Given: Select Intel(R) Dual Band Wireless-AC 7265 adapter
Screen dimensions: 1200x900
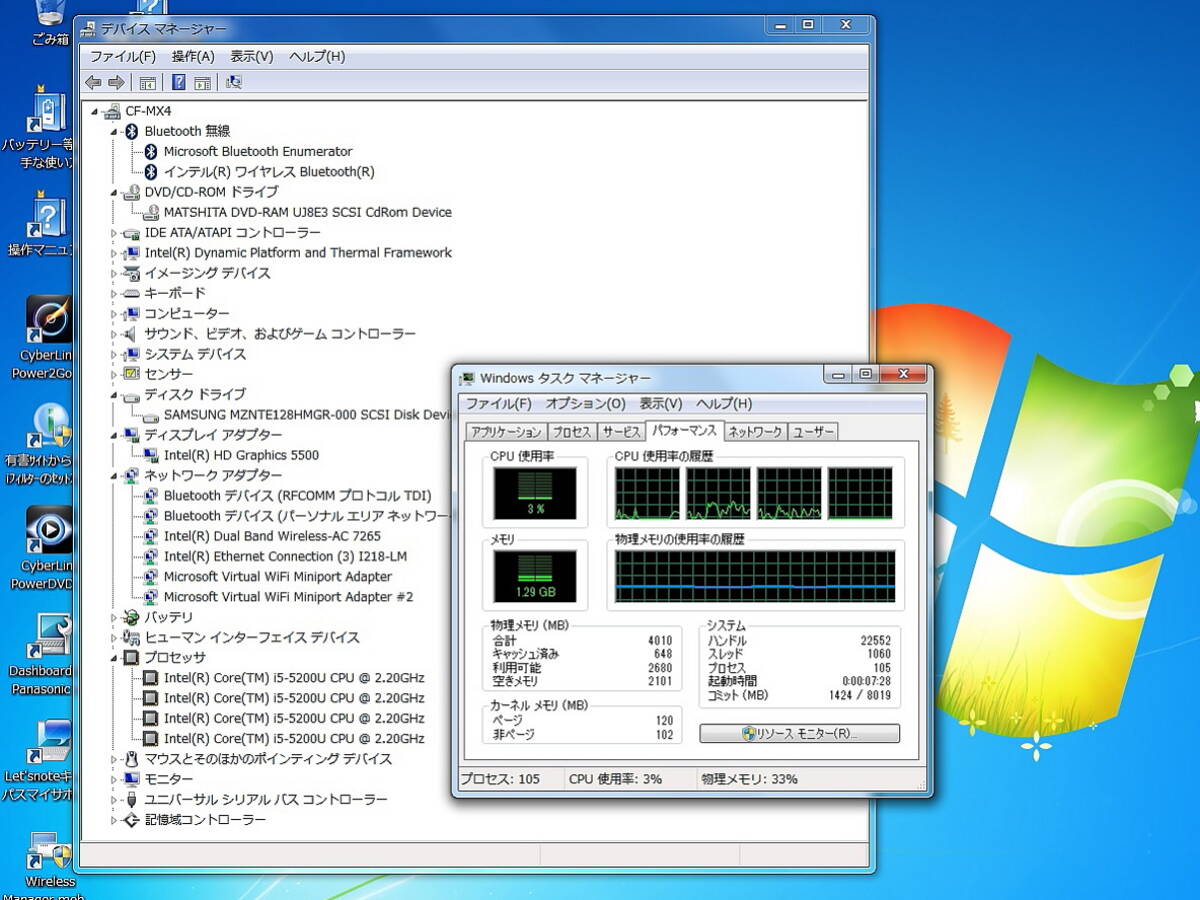Looking at the screenshot, I should click(272, 536).
